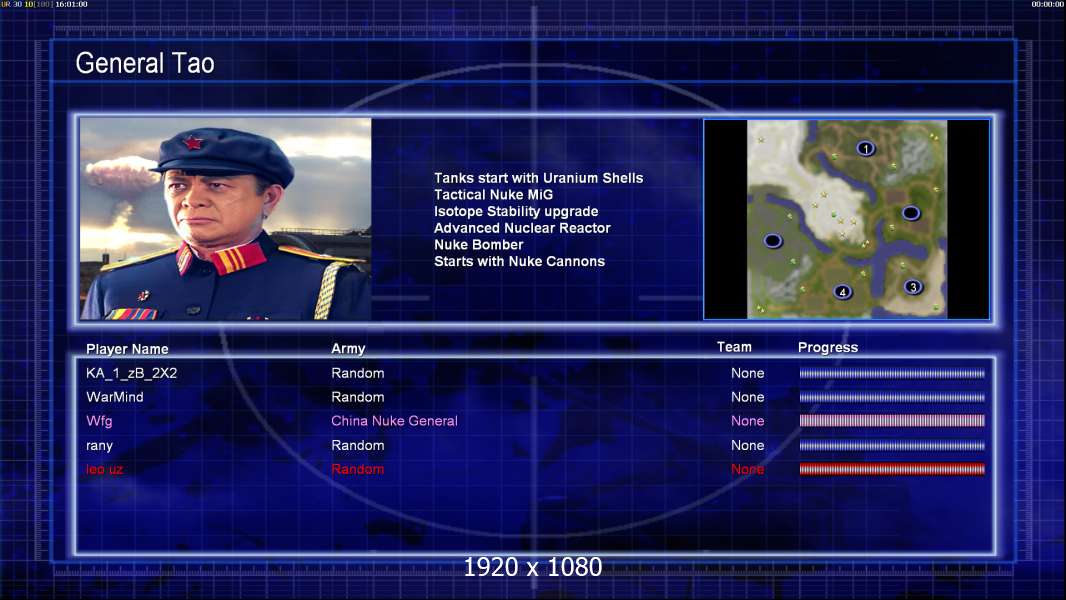Click WarMind's loading progress bar

coord(892,397)
